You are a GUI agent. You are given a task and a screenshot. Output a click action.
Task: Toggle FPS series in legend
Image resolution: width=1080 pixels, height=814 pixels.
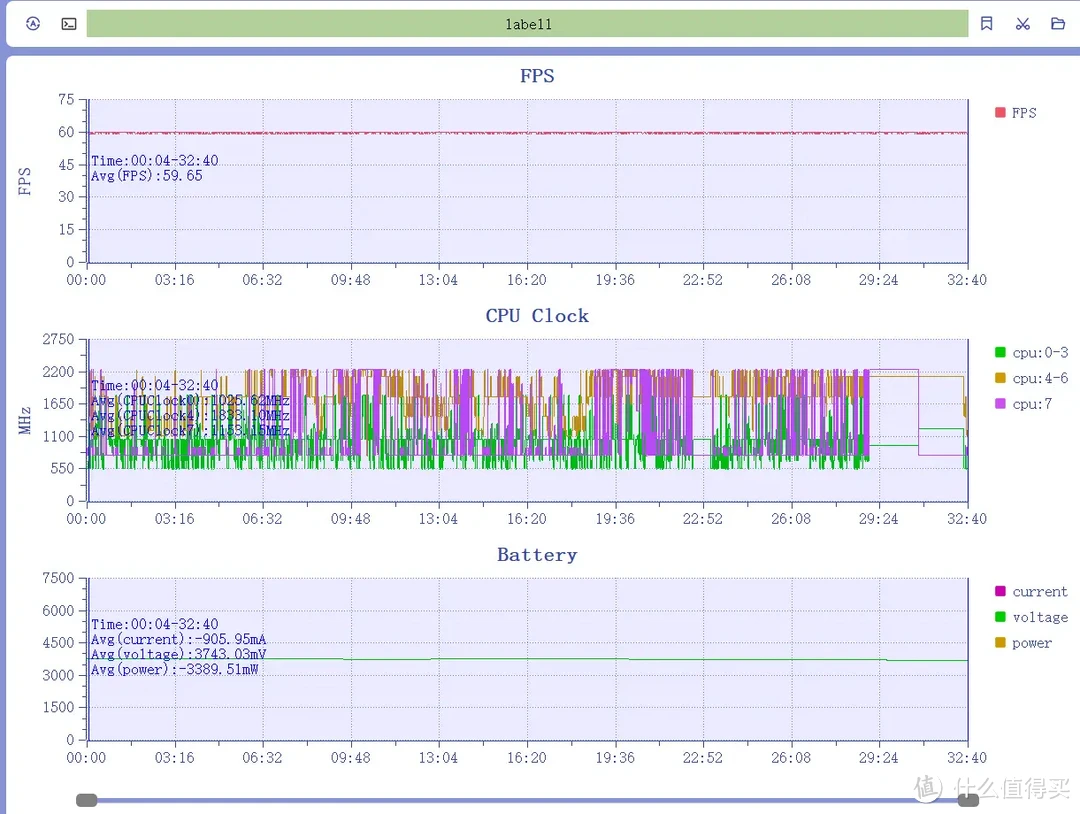(x=1016, y=112)
